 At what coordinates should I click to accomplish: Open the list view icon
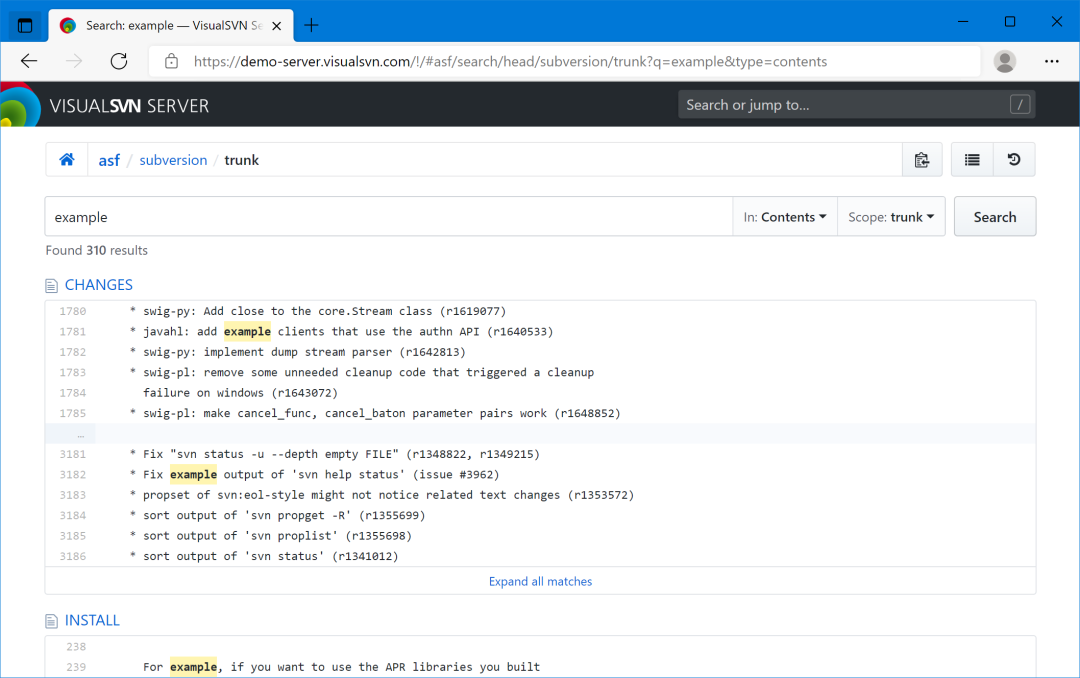[x=972, y=160]
